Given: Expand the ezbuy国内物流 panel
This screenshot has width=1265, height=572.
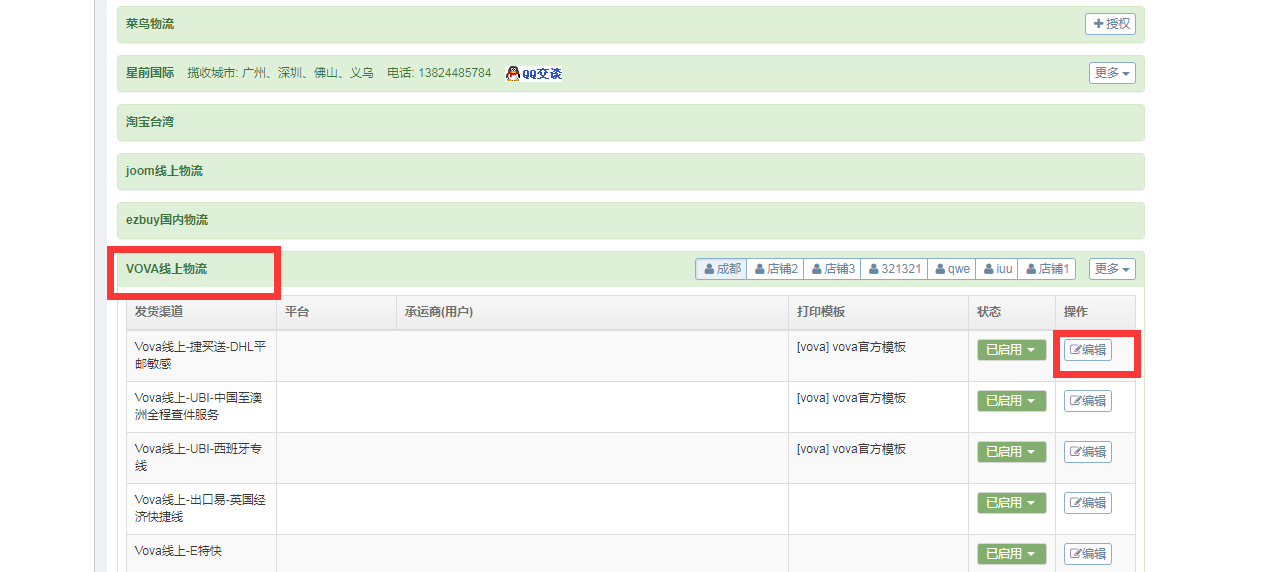Looking at the screenshot, I should click(630, 220).
